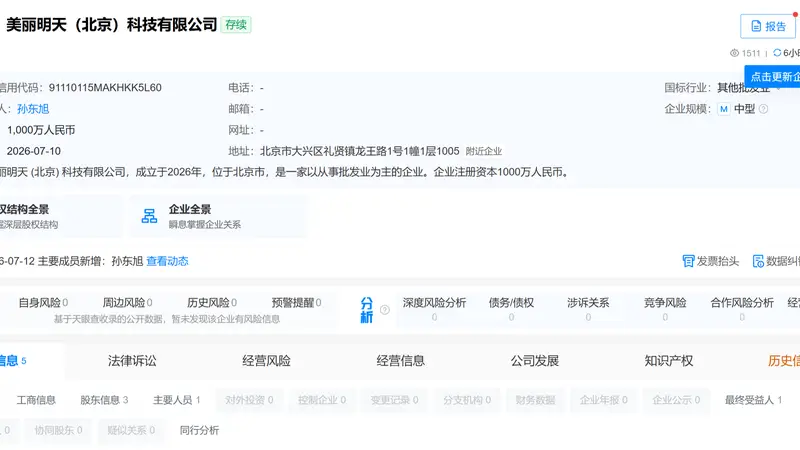The width and height of the screenshot is (800, 450).
Task: Click the refresh icon next to 6小时
Action: (x=777, y=53)
